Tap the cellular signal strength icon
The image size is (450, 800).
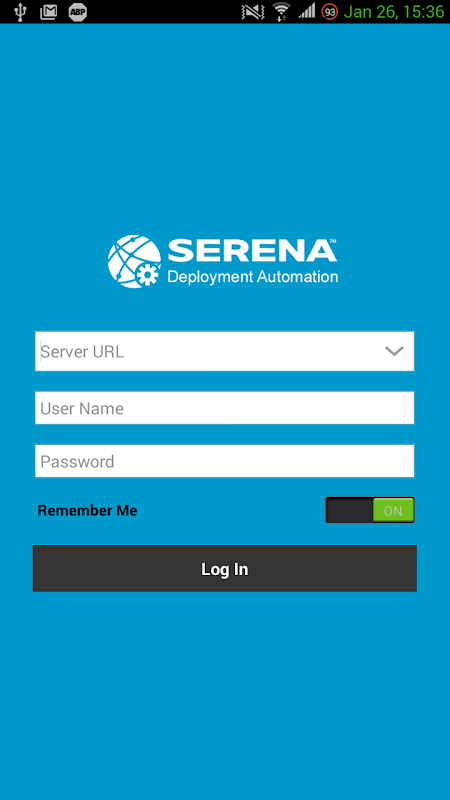(x=307, y=11)
